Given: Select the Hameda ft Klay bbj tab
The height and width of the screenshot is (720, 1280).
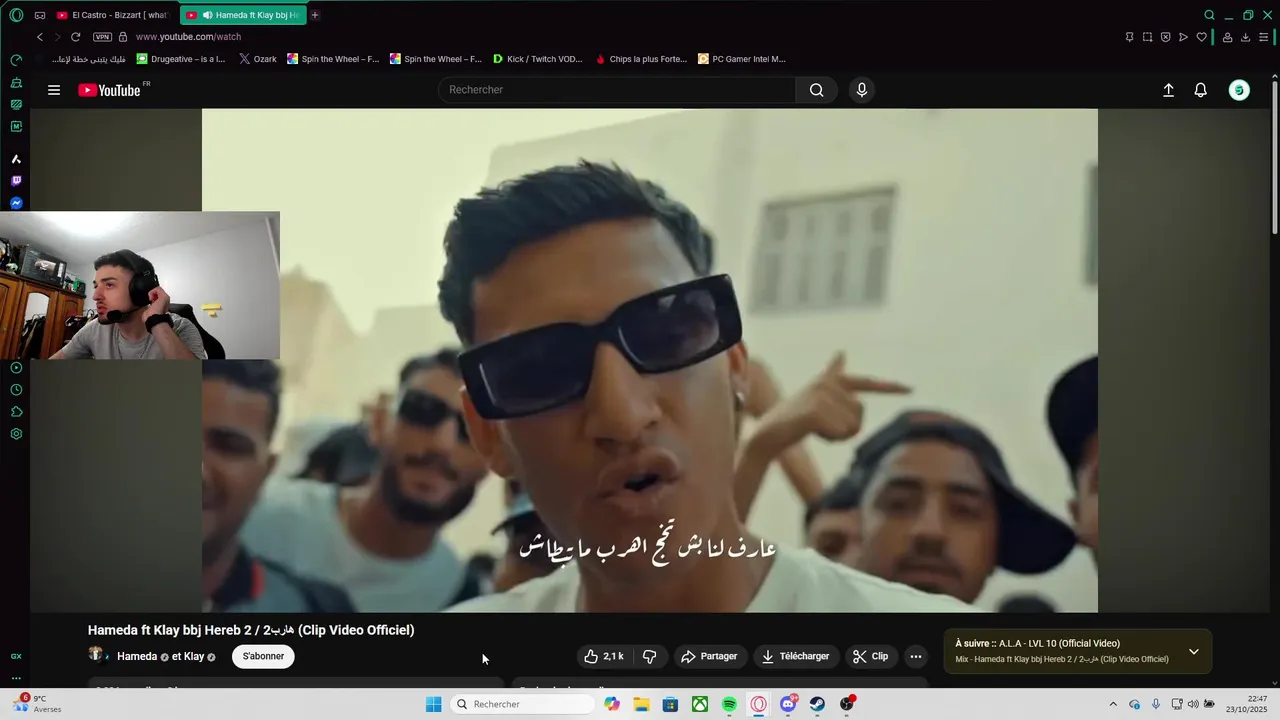Looking at the screenshot, I should pyautogui.click(x=244, y=15).
